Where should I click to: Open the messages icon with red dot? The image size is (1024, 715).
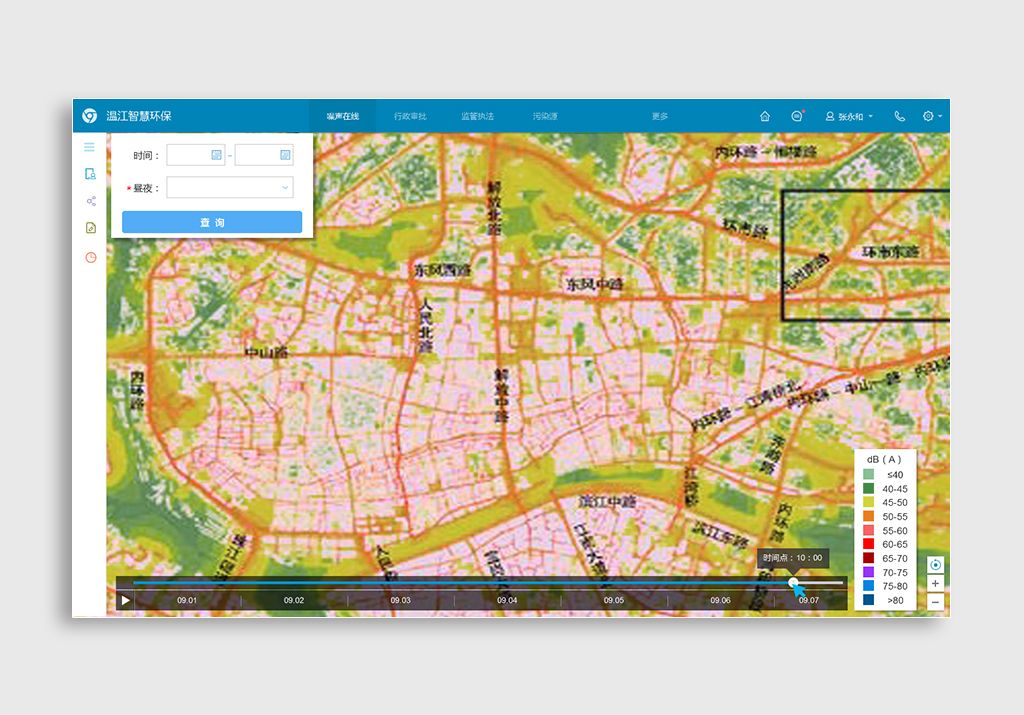(x=797, y=116)
